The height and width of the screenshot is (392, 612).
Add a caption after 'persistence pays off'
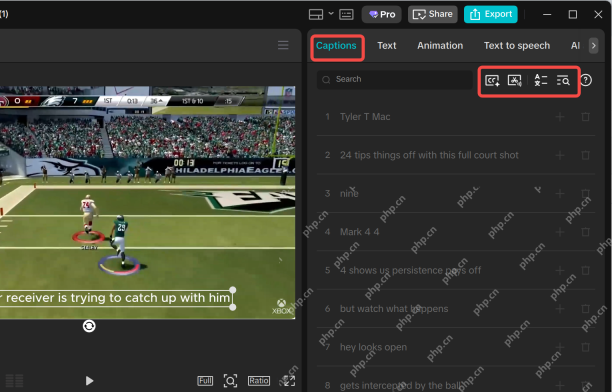pyautogui.click(x=560, y=270)
